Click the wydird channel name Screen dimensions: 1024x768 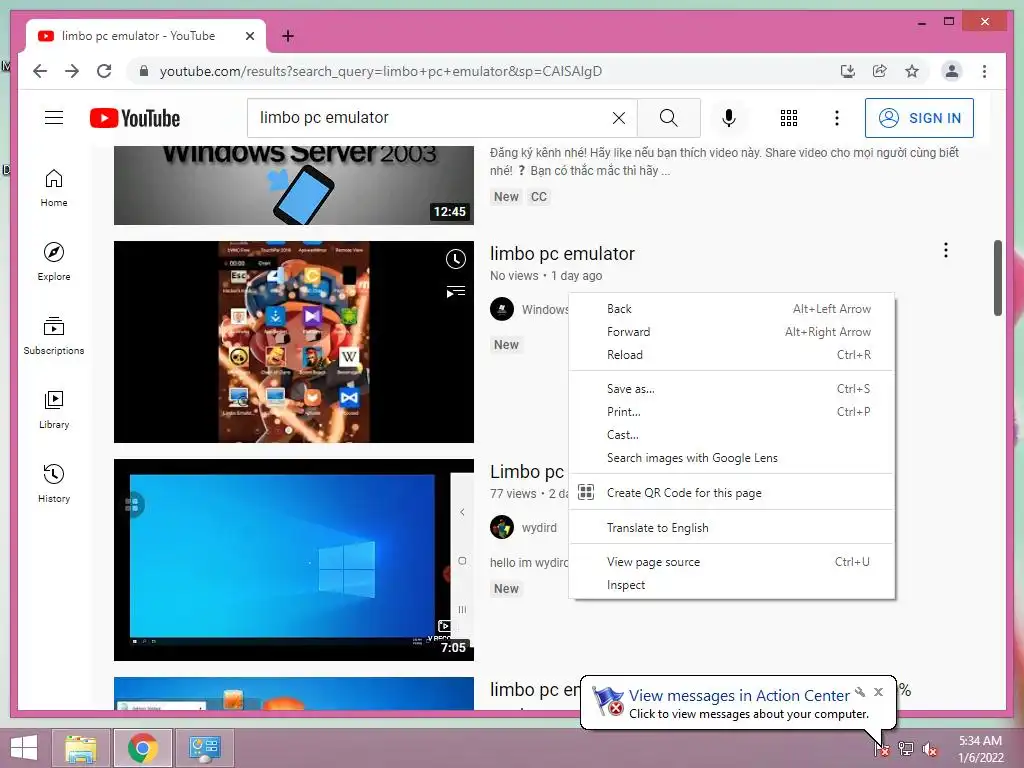coord(539,528)
